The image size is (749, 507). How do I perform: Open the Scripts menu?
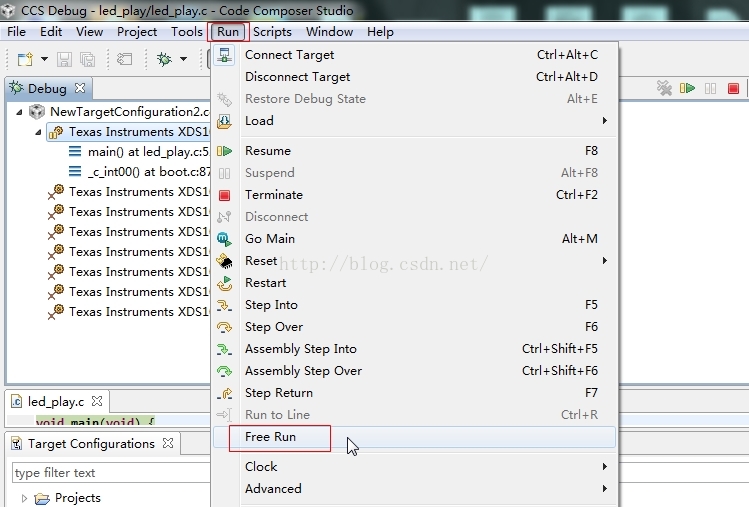pyautogui.click(x=272, y=32)
